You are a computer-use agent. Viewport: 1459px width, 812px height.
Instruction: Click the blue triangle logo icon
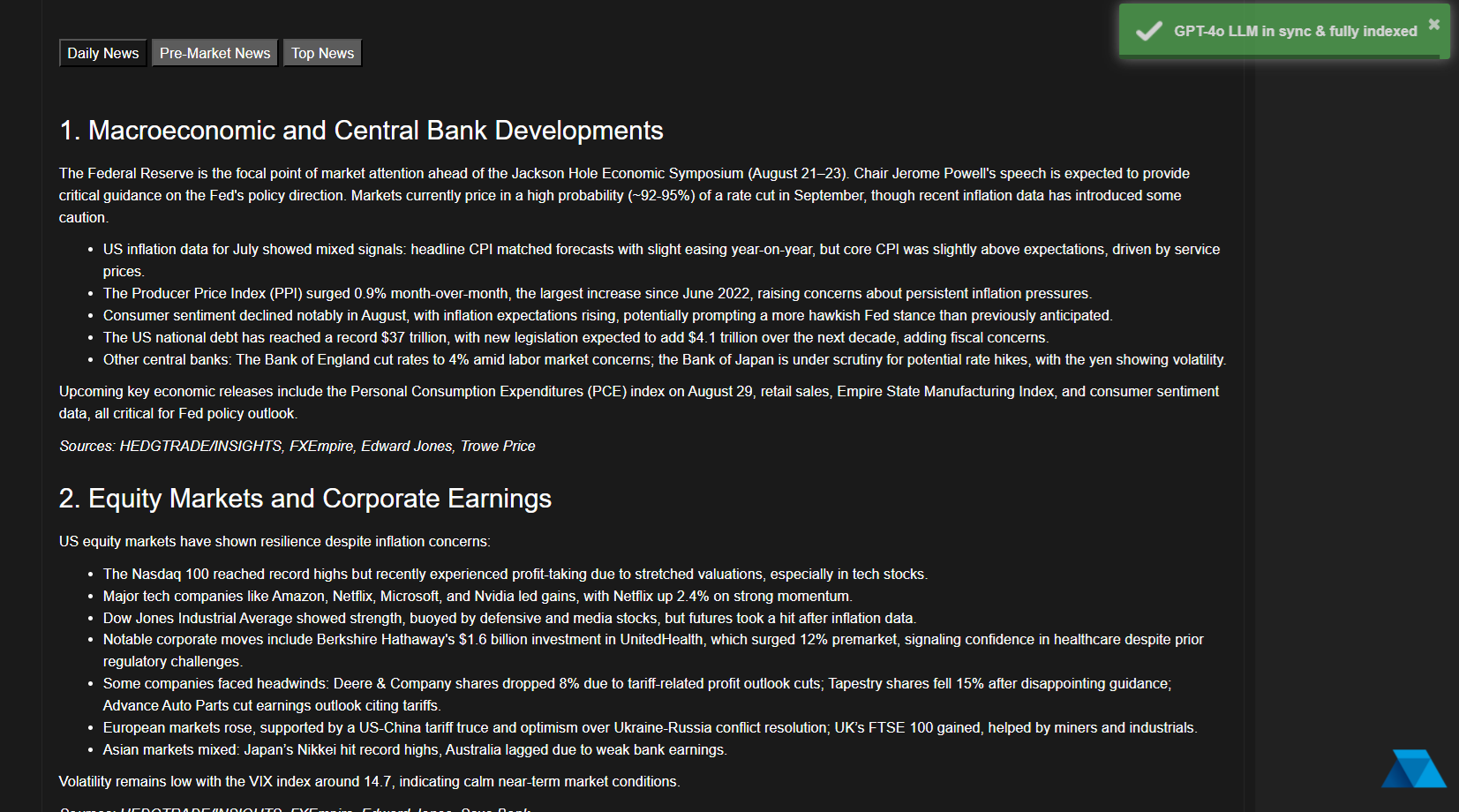pyautogui.click(x=1414, y=768)
